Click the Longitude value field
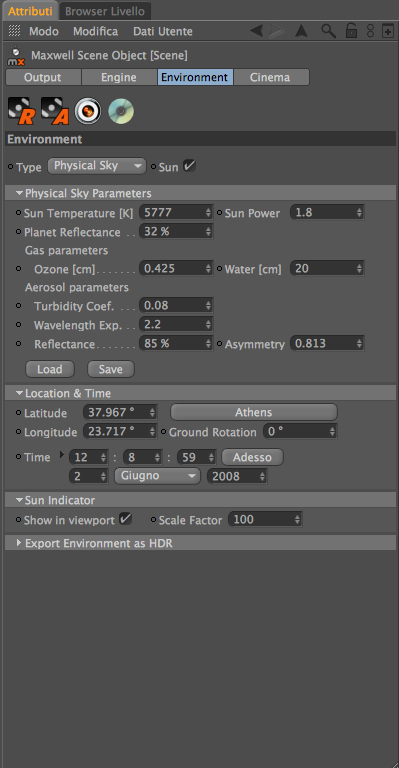Viewport: 399px width, 768px height. tap(120, 432)
